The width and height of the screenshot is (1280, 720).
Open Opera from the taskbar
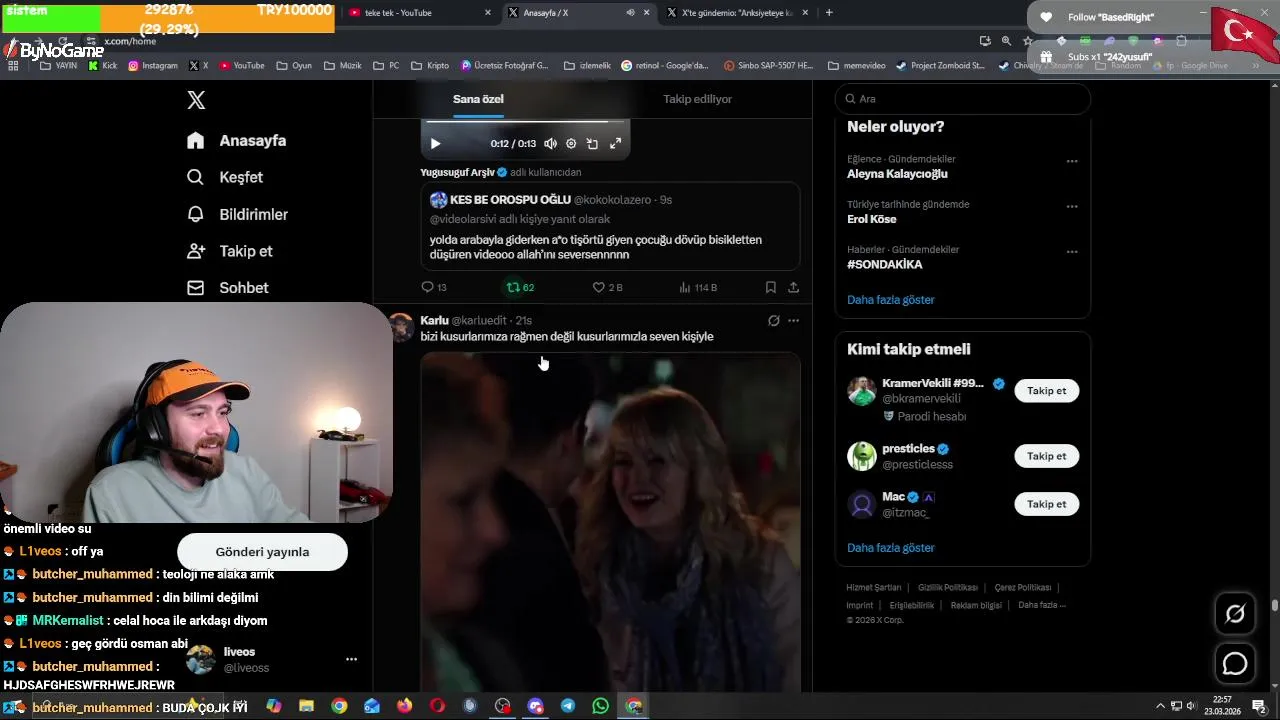coord(437,706)
